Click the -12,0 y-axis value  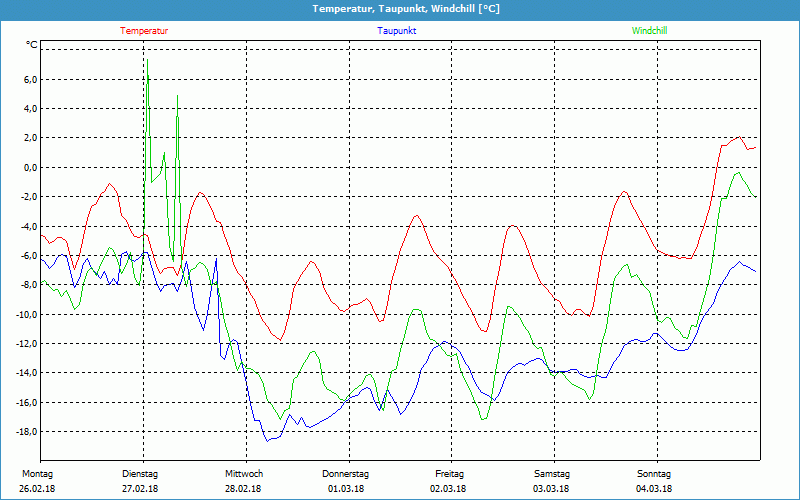(x=27, y=343)
